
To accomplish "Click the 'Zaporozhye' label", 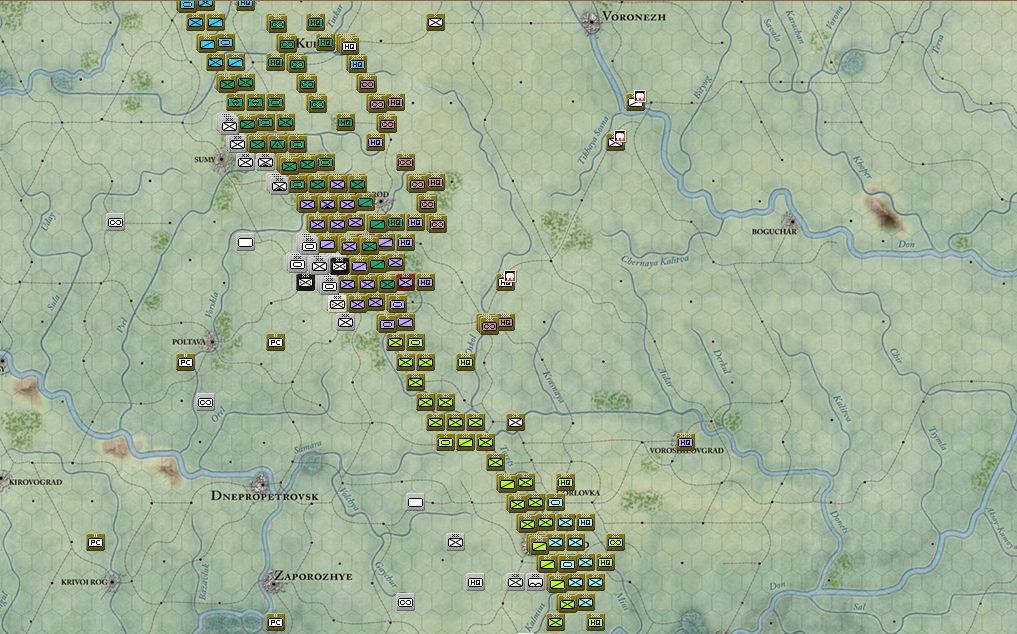I will [x=313, y=576].
